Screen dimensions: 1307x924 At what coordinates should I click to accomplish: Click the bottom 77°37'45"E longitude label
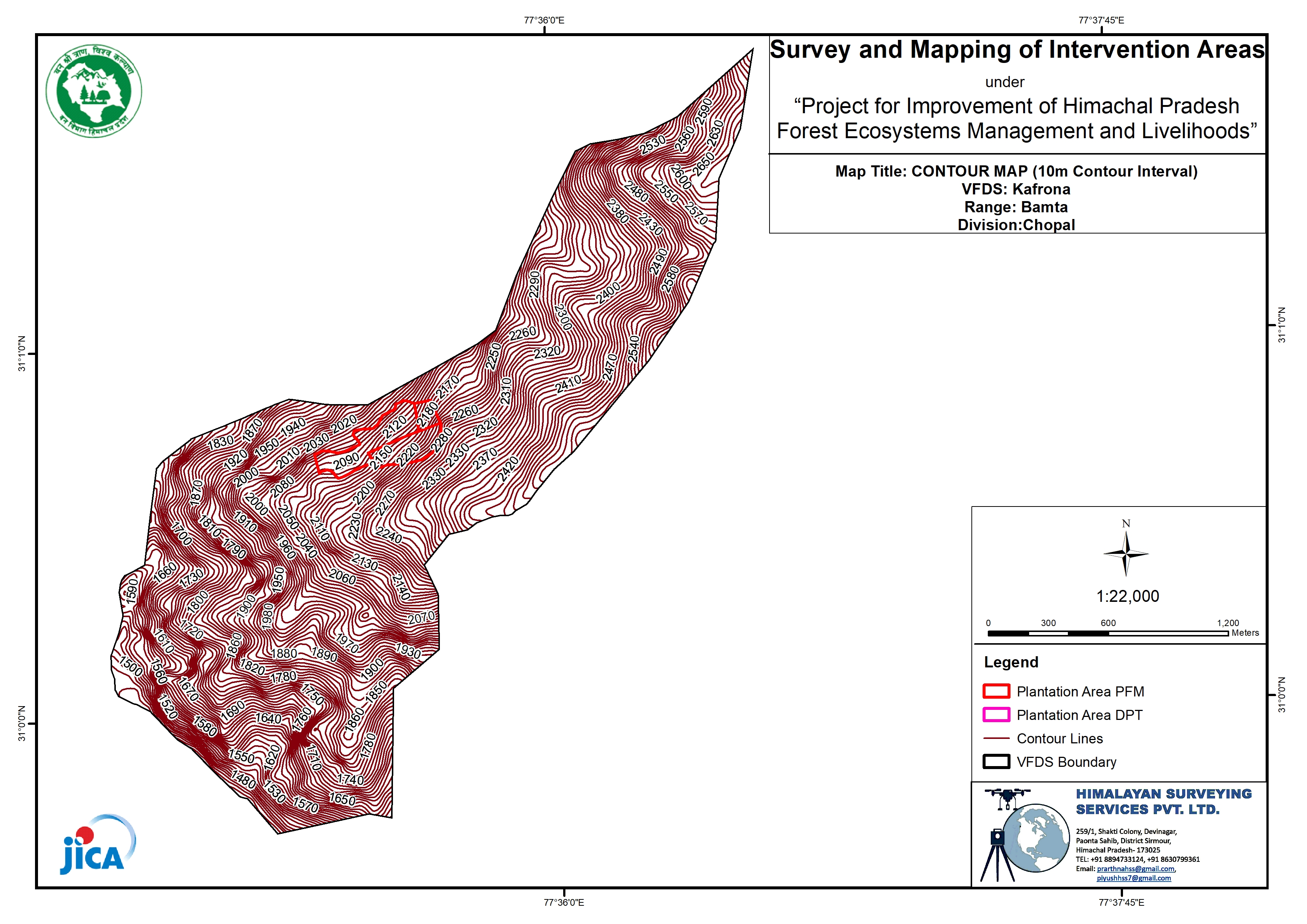(1122, 902)
